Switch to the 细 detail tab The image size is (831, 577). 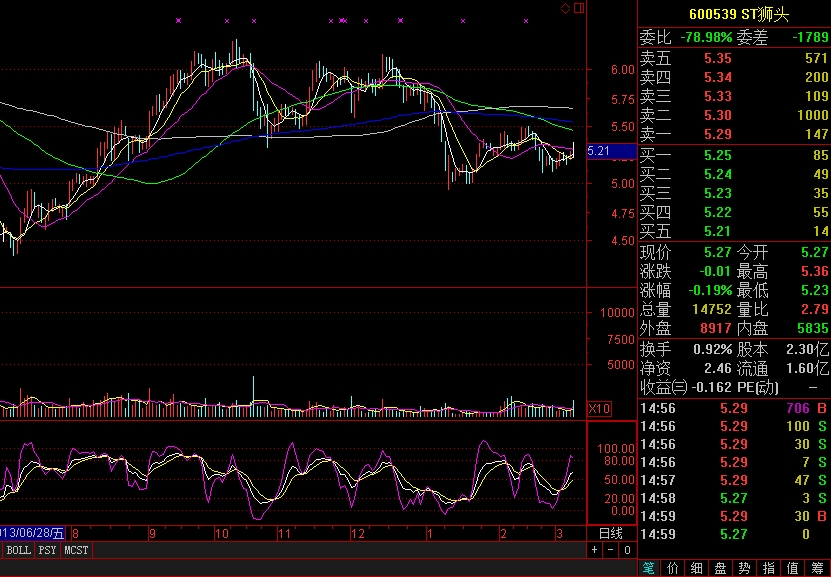[696, 569]
